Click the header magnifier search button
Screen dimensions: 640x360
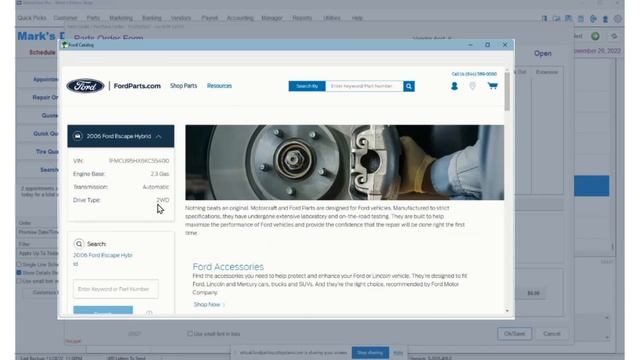409,86
